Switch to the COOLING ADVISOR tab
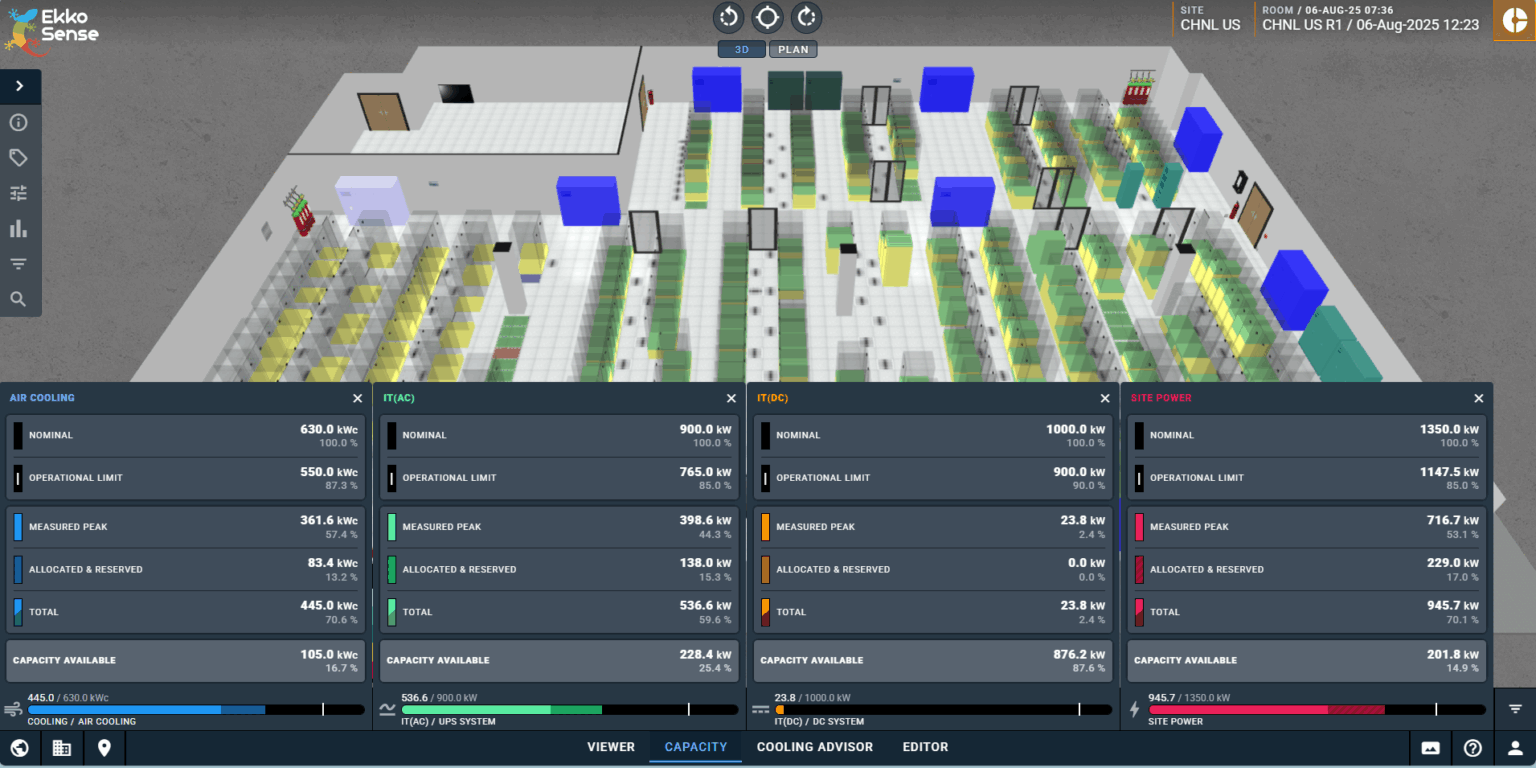Viewport: 1536px width, 768px height. tap(814, 747)
